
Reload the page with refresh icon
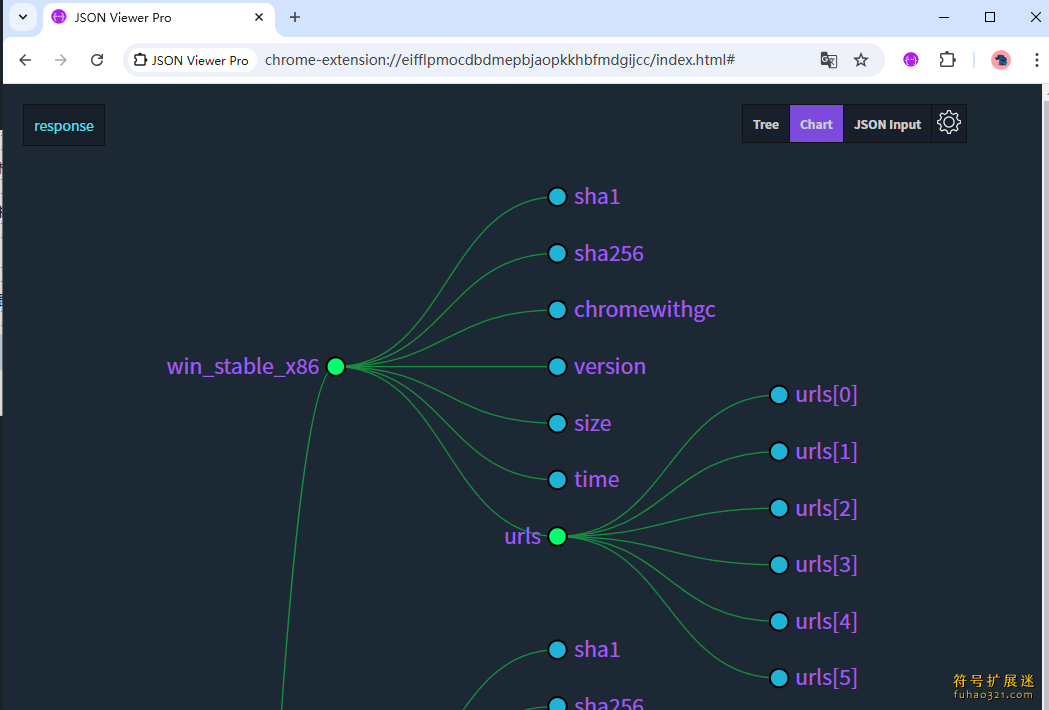(97, 60)
